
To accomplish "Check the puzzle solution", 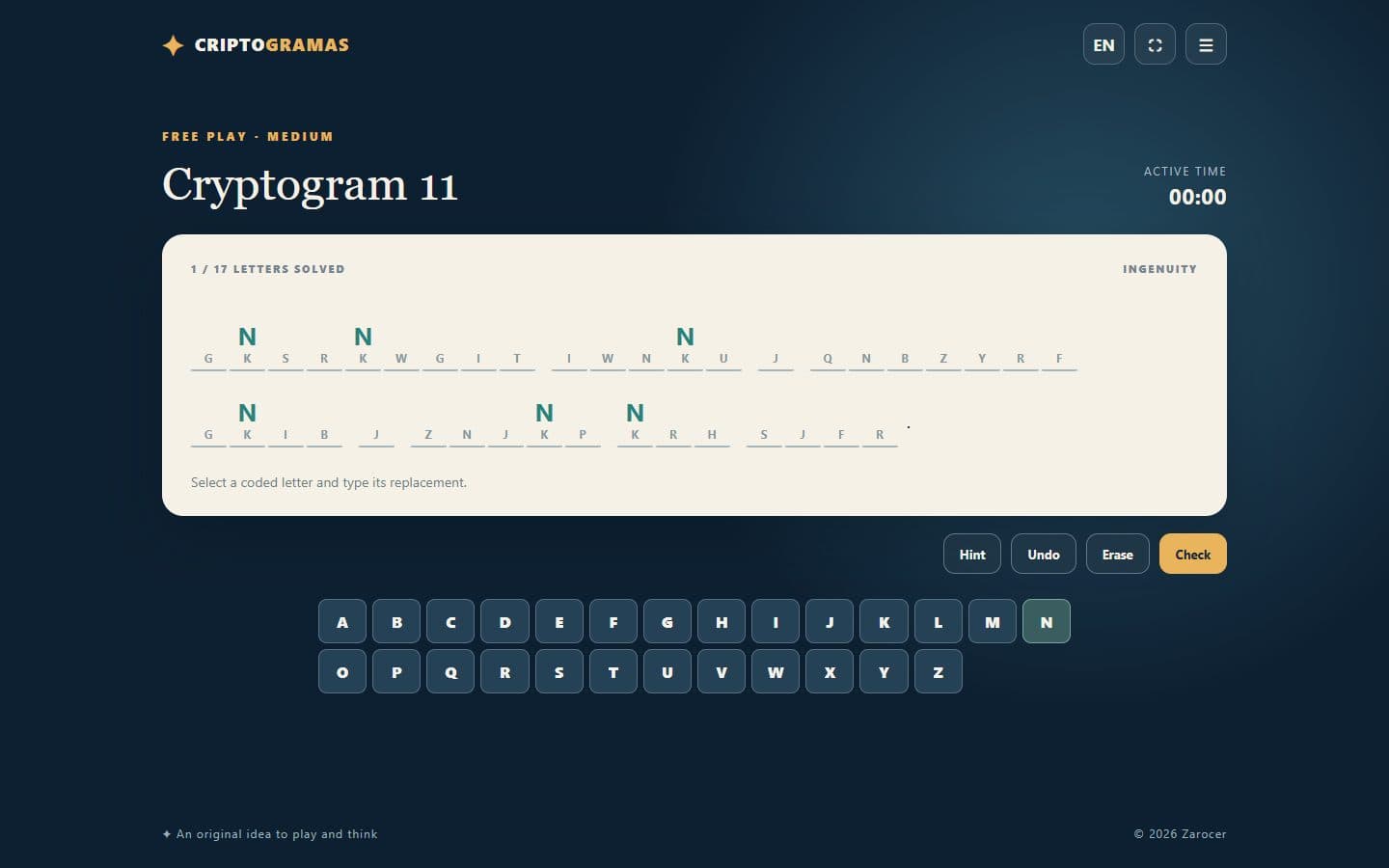I will [1193, 554].
